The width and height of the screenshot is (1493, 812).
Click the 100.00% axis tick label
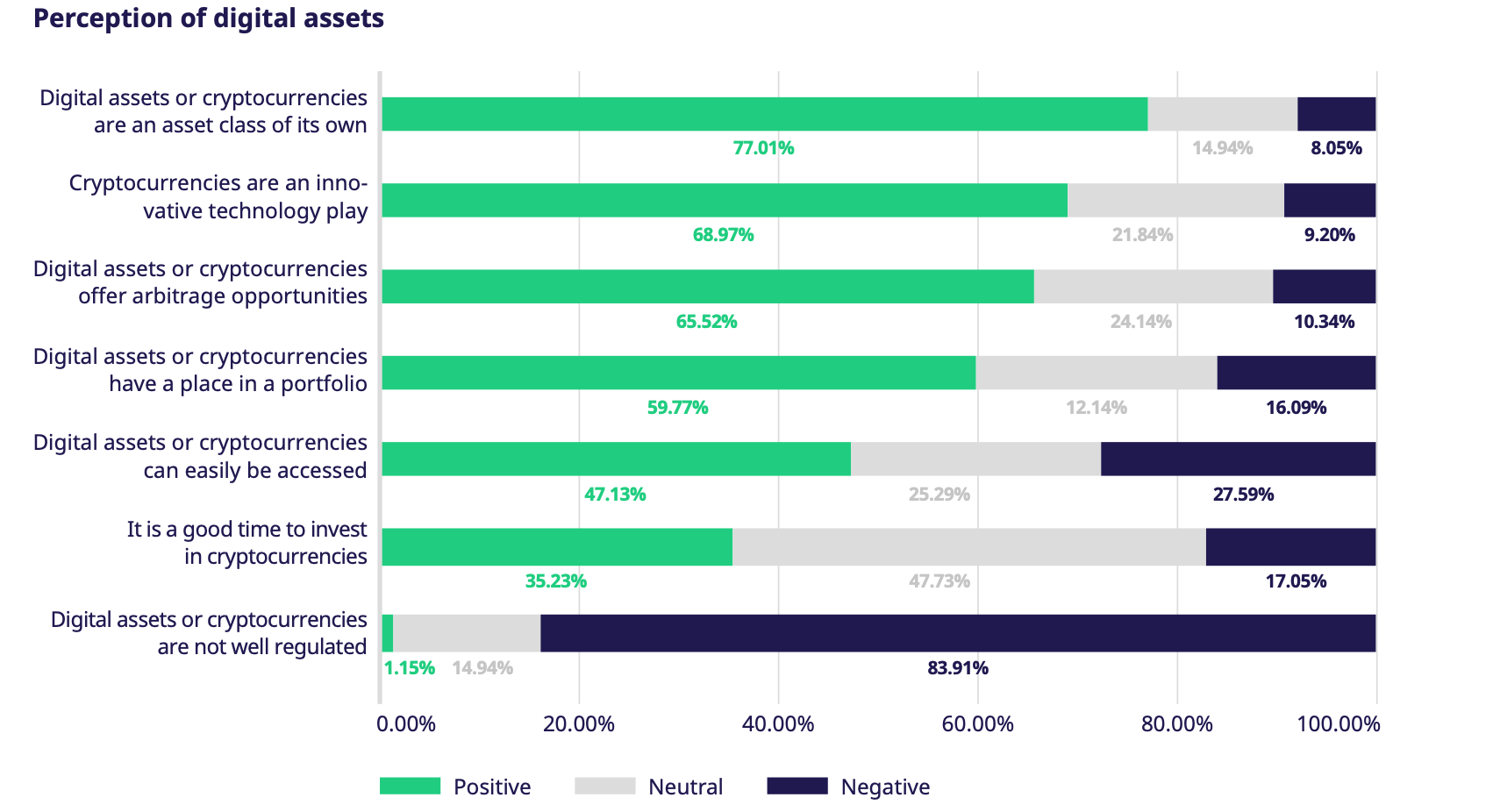click(x=1338, y=724)
